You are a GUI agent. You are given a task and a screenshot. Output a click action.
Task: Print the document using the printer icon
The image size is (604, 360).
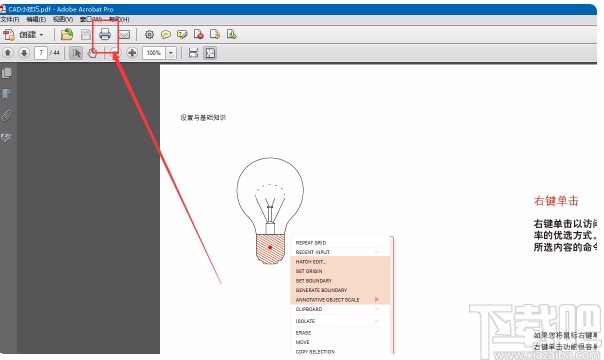click(x=105, y=35)
